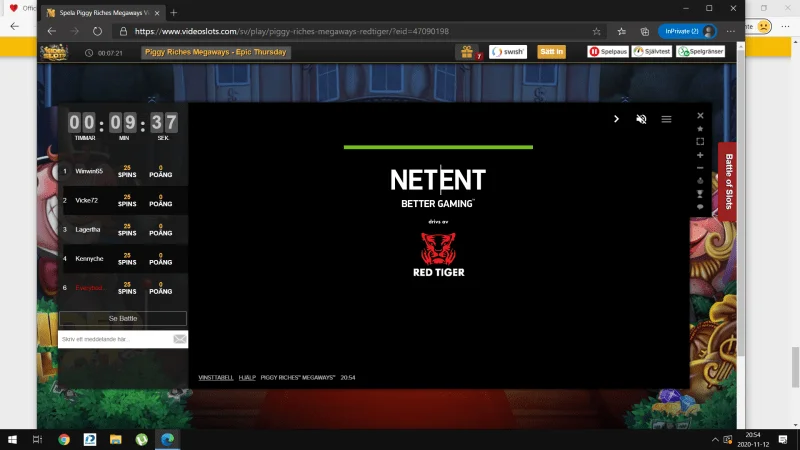The image size is (800, 450).
Task: Open the Självtest button
Action: tap(652, 52)
